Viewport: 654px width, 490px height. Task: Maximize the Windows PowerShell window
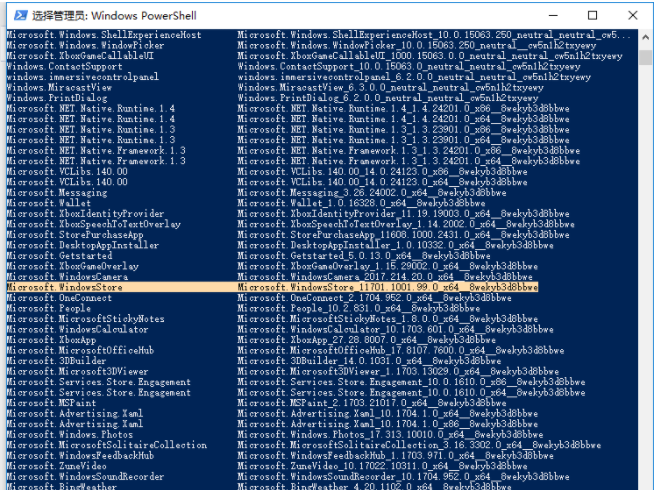592,15
